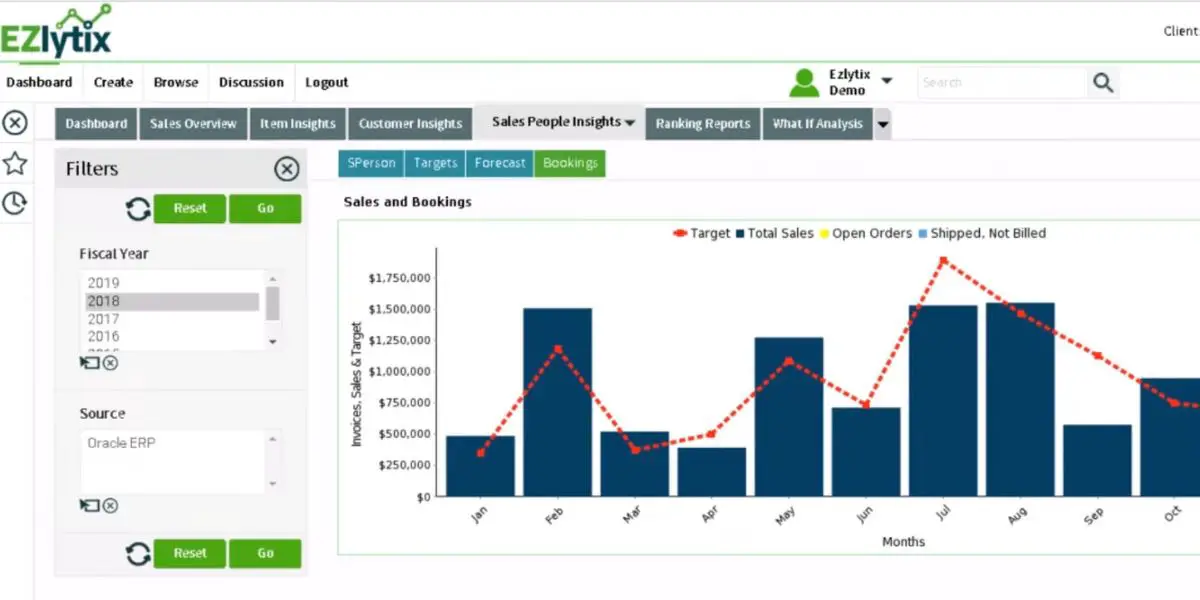The width and height of the screenshot is (1200, 600).
Task: Click the circled X icon in left sidebar
Action: click(x=14, y=123)
